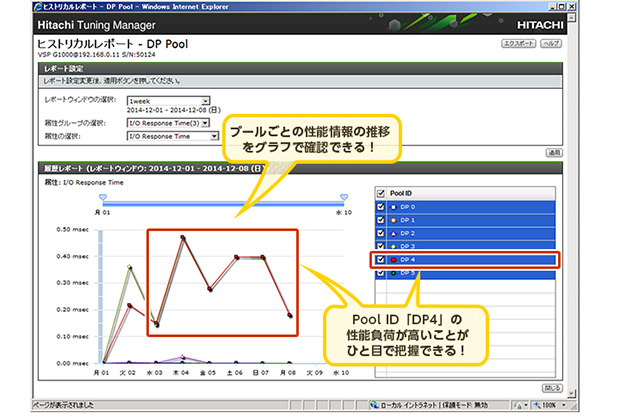Uncheck the DP 1 checkbox

tap(381, 220)
